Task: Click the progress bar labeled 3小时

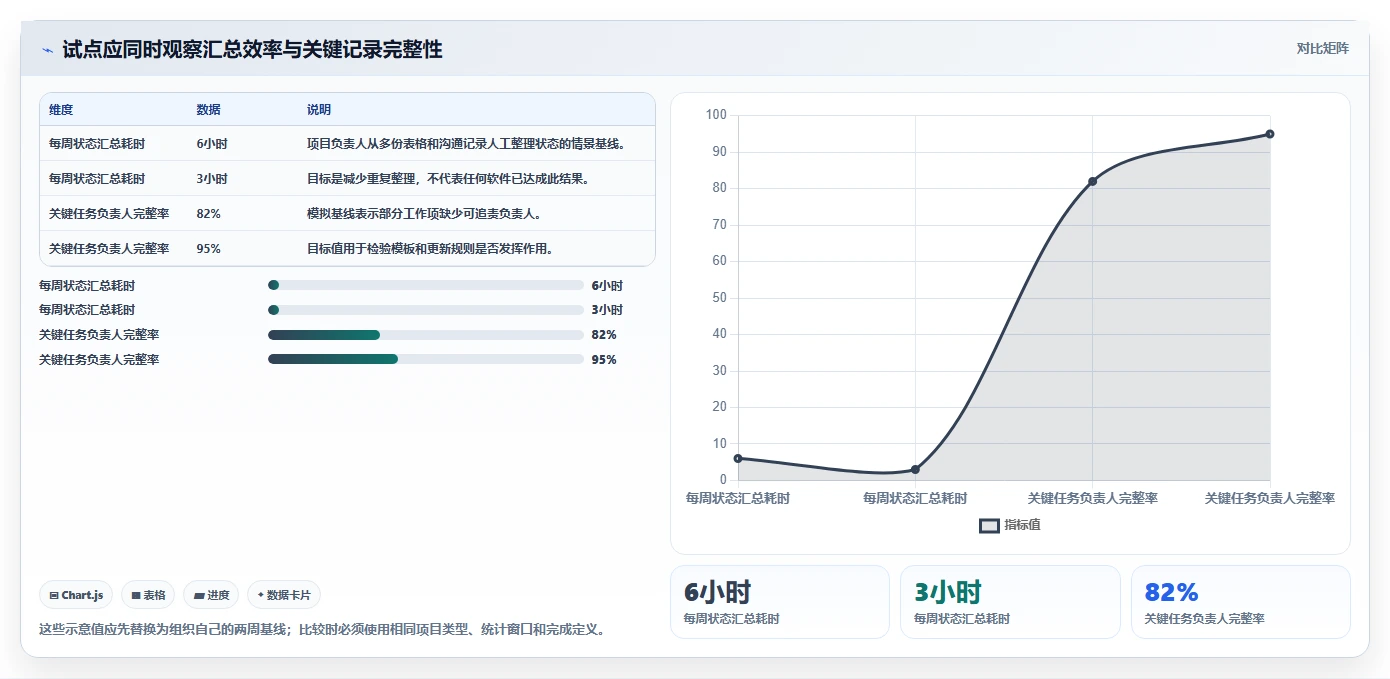Action: coord(426,310)
